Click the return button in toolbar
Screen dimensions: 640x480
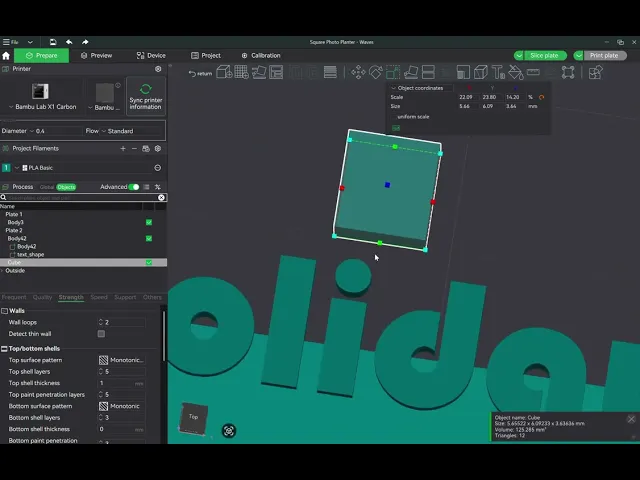pyautogui.click(x=200, y=73)
